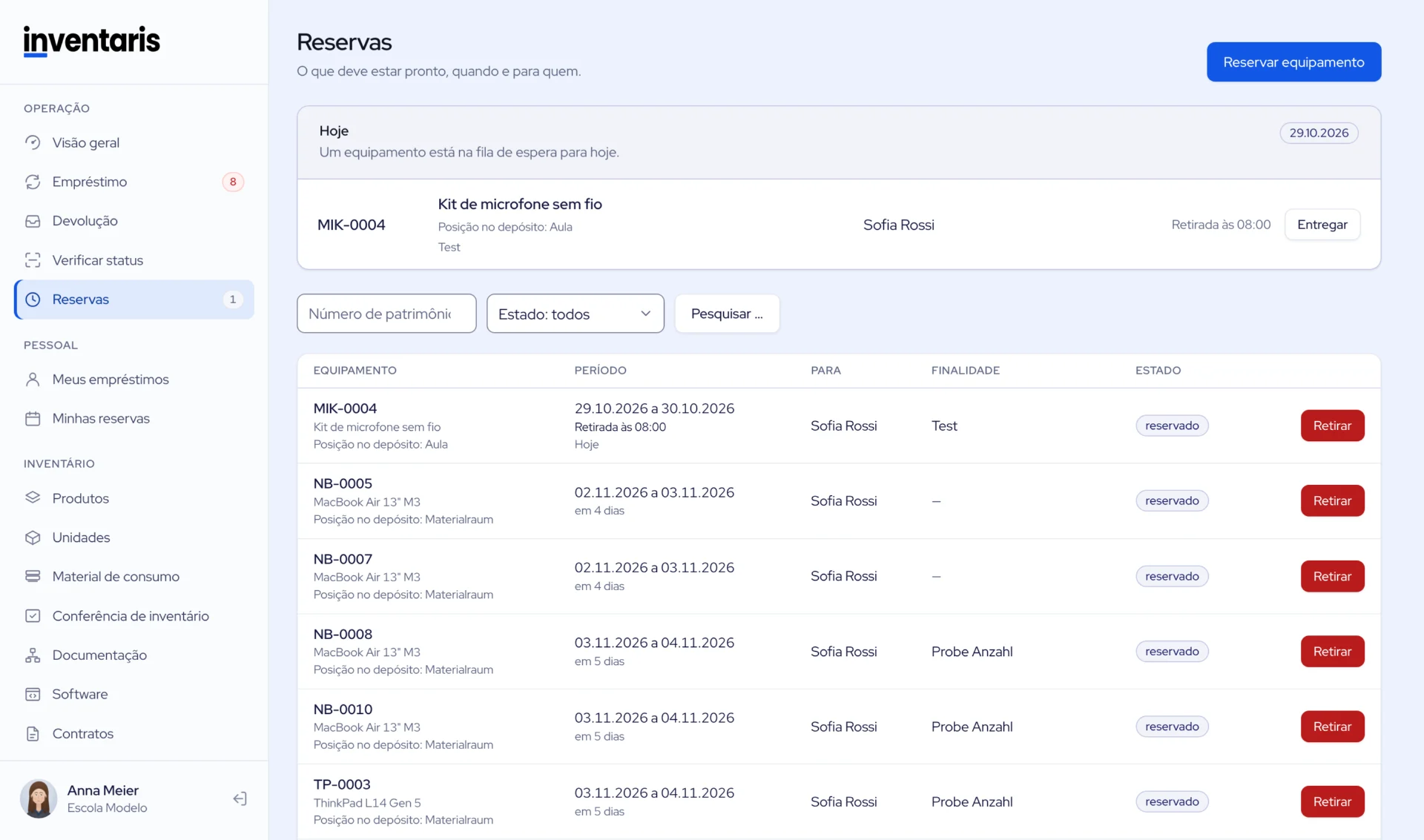Click Retirar in the TP-0003 row
The width and height of the screenshot is (1424, 840).
(1332, 801)
